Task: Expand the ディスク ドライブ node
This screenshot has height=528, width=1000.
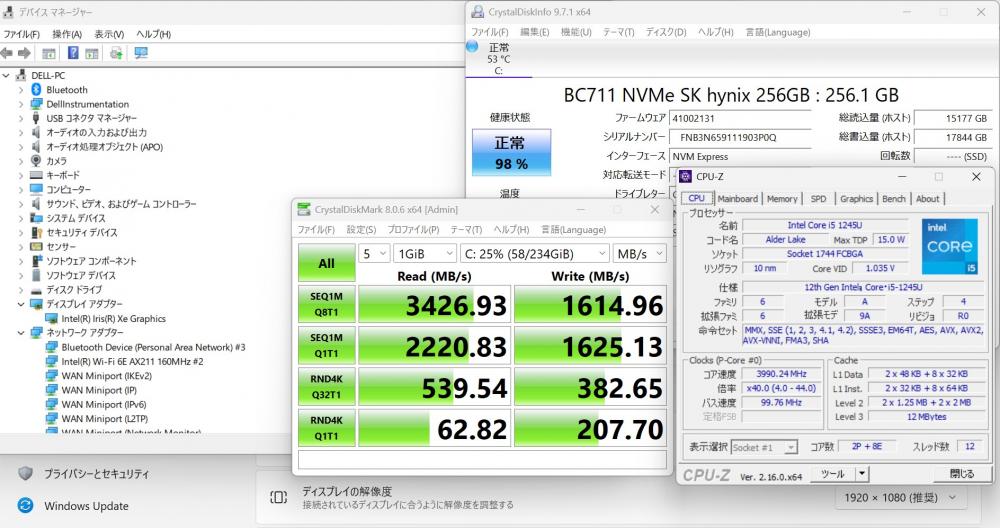Action: click(21, 290)
